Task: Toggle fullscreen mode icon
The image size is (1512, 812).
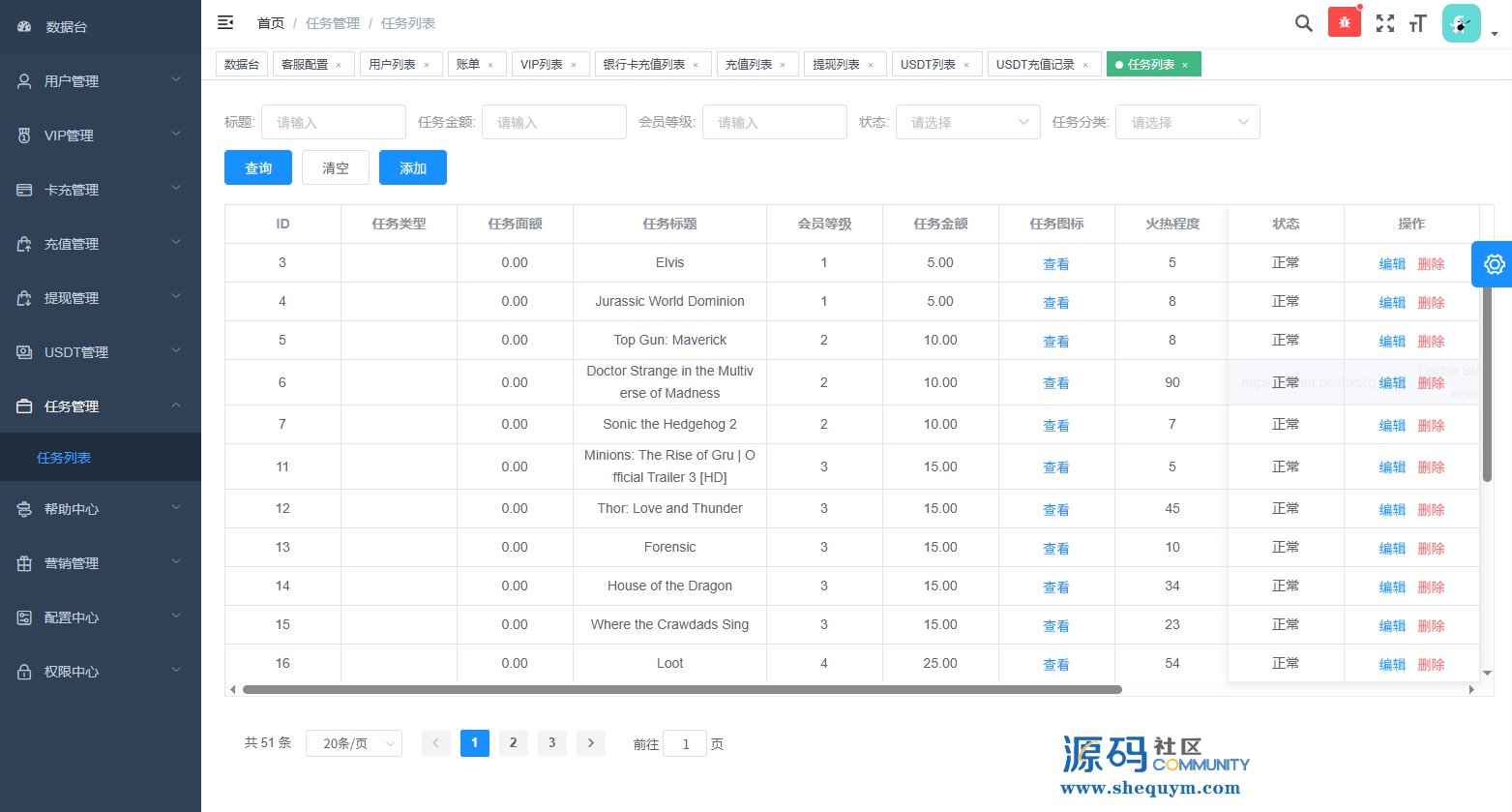Action: point(1385,23)
